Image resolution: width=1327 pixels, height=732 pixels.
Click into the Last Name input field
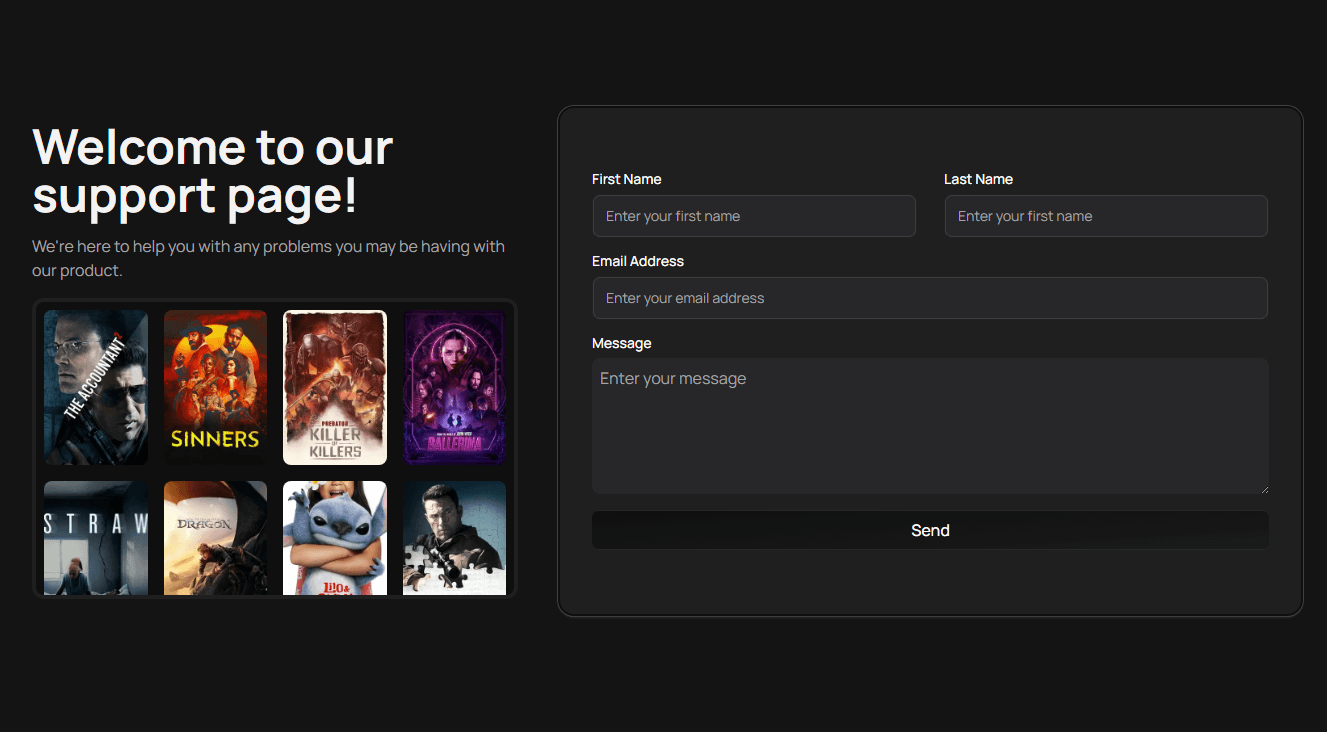(1106, 216)
